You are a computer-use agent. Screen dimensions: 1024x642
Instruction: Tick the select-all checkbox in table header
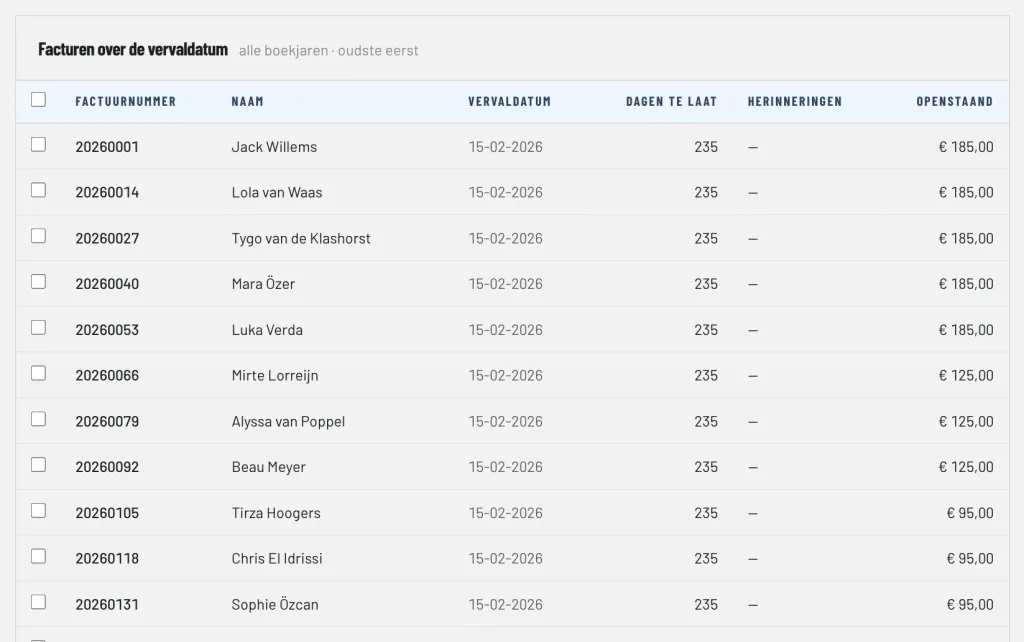(x=39, y=99)
